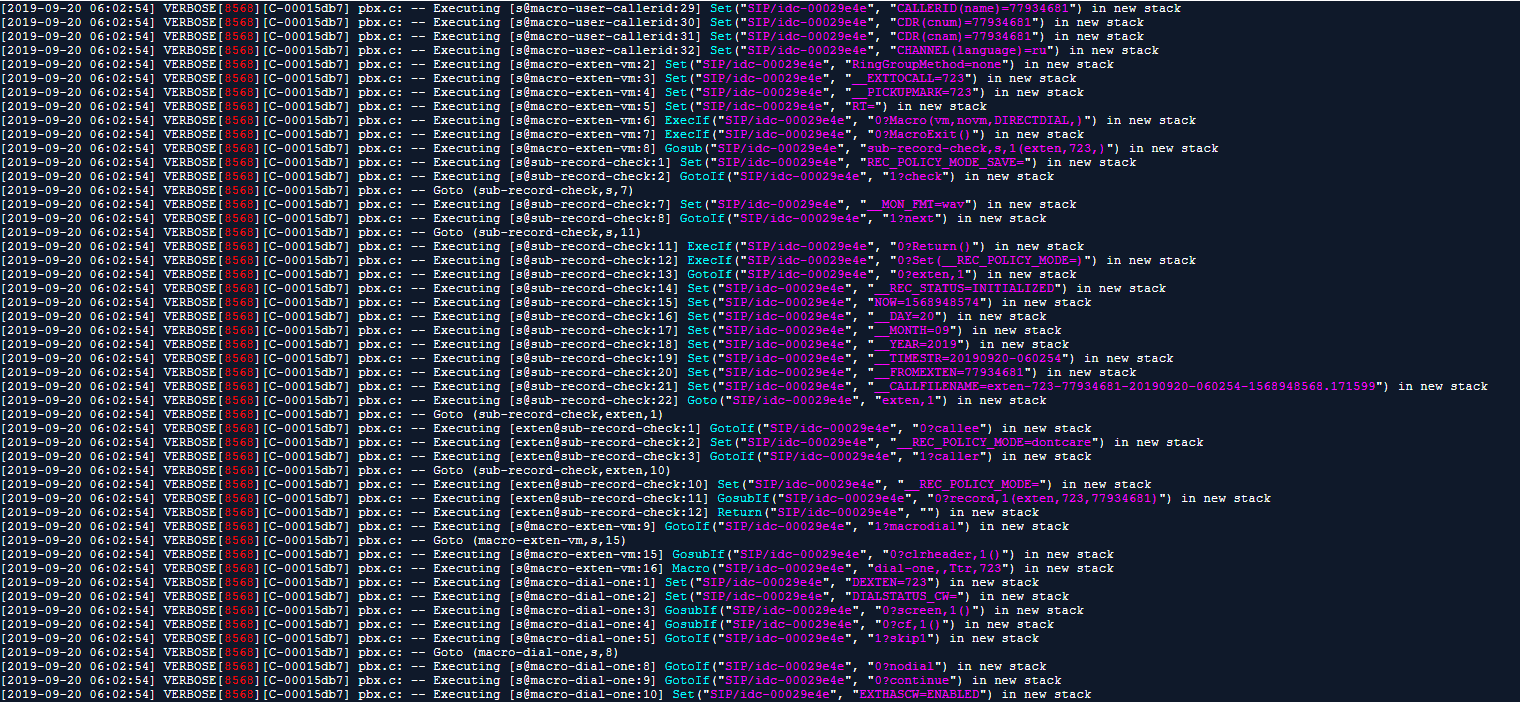1520x702 pixels.
Task: Click the [s@macro-exten-vm:16] context label
Action: click(x=585, y=568)
